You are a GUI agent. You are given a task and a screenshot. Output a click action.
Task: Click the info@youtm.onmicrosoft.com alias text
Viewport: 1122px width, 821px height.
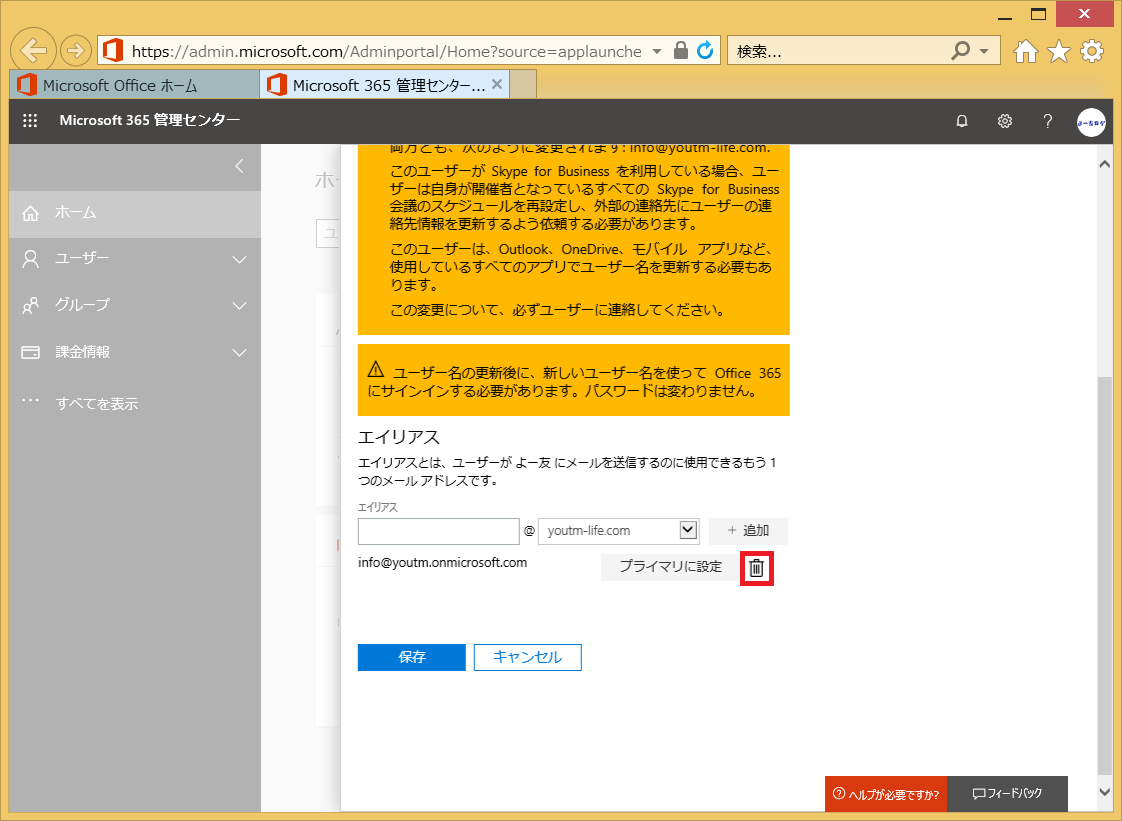(x=442, y=563)
